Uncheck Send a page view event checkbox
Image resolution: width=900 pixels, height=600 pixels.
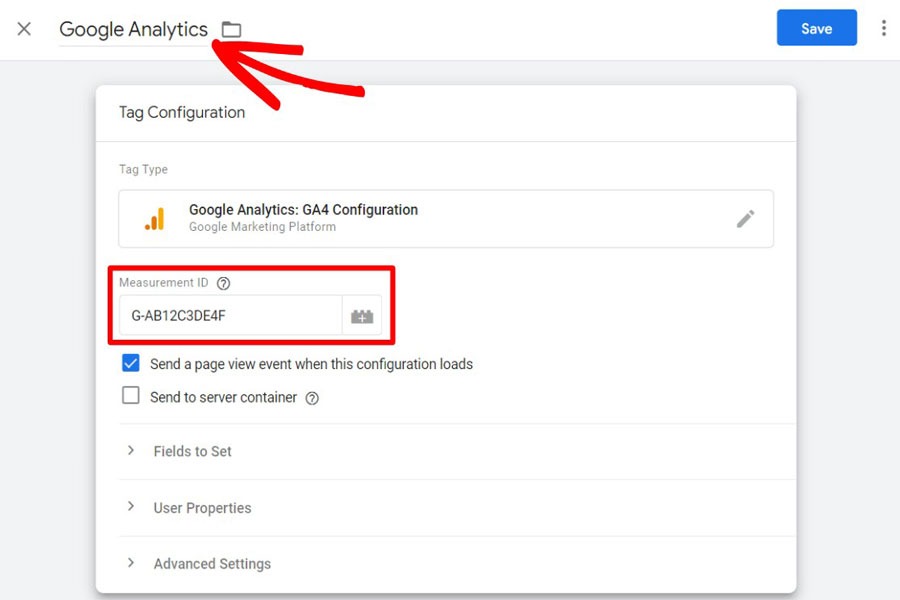(x=131, y=364)
